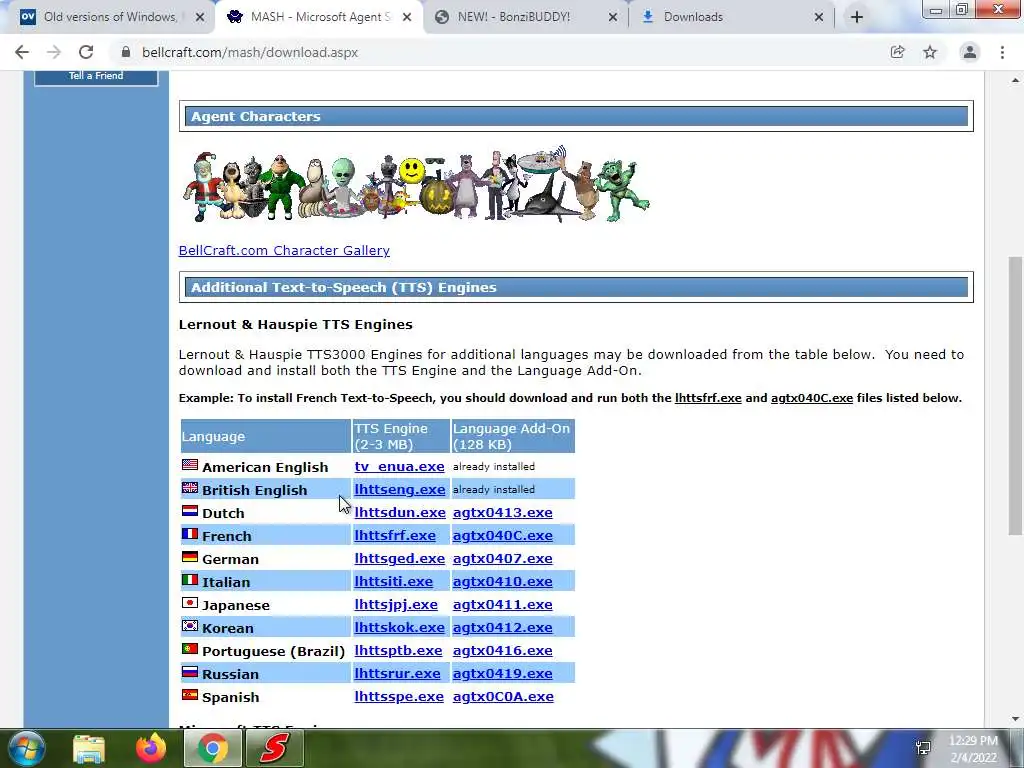The width and height of the screenshot is (1024, 768).
Task: Click the page vertical scrollbar thumb
Action: (x=1015, y=396)
